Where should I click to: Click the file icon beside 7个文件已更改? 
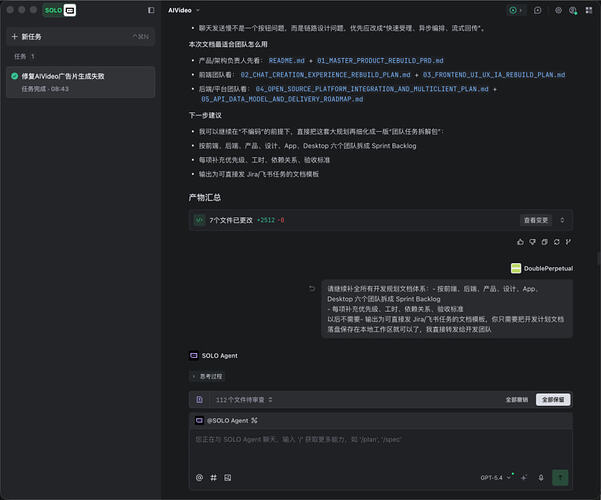coord(199,220)
